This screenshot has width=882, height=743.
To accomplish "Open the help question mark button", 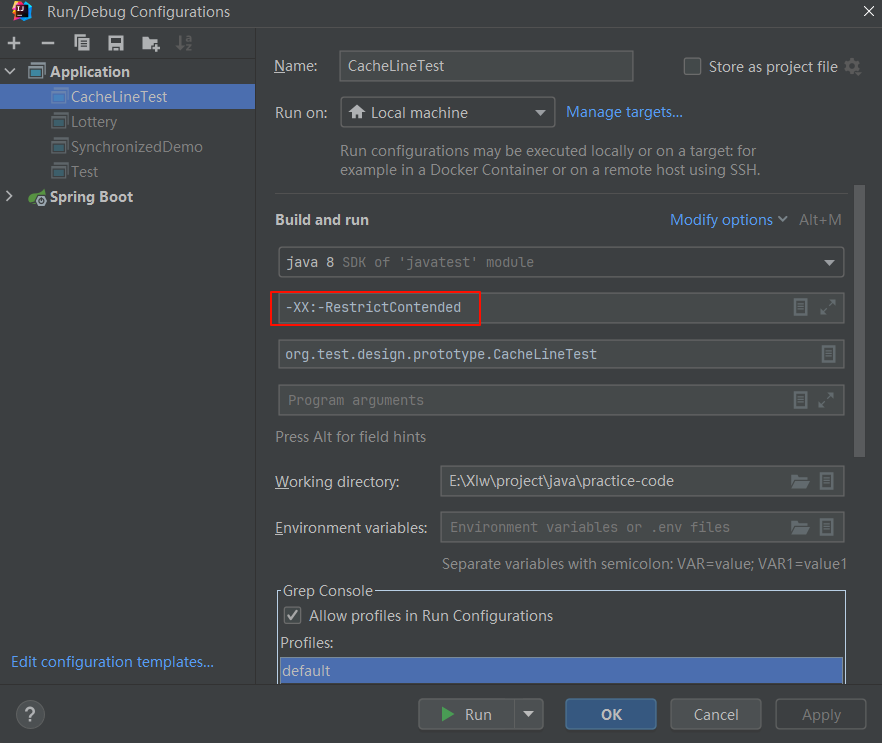I will [30, 714].
